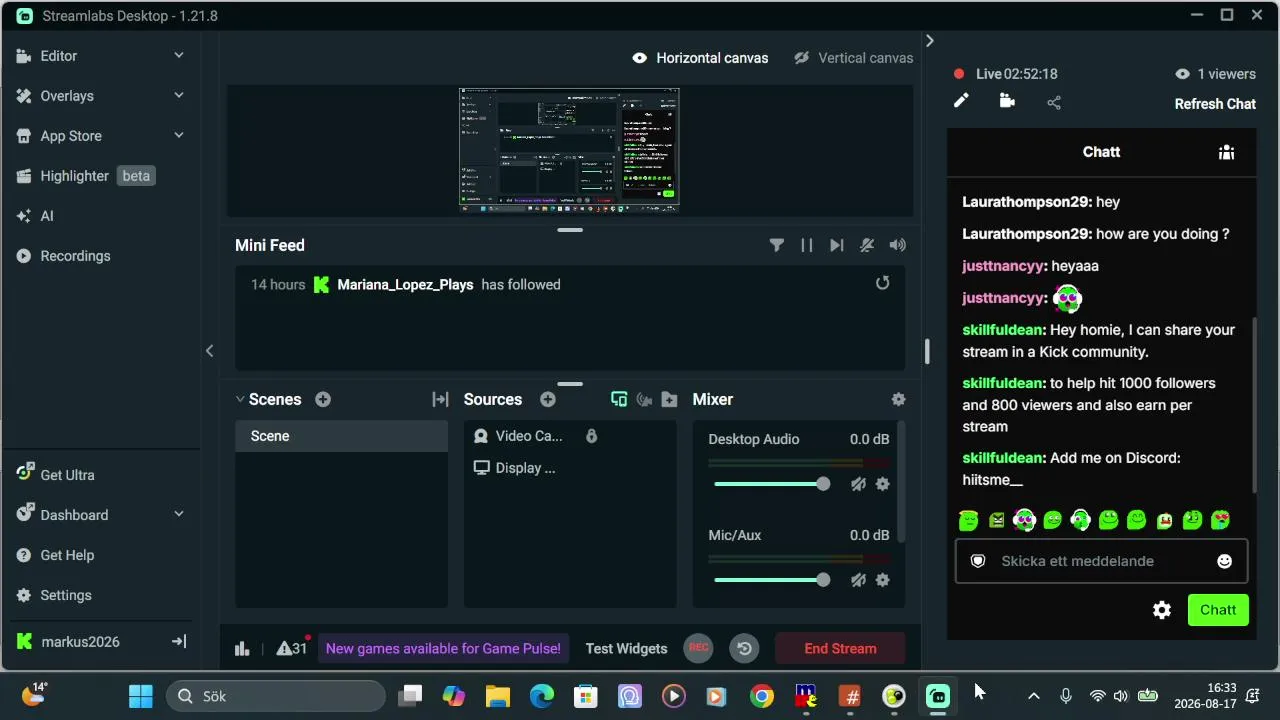The width and height of the screenshot is (1280, 720).
Task: Open the guest cam icon in Sources header
Action: click(644, 399)
